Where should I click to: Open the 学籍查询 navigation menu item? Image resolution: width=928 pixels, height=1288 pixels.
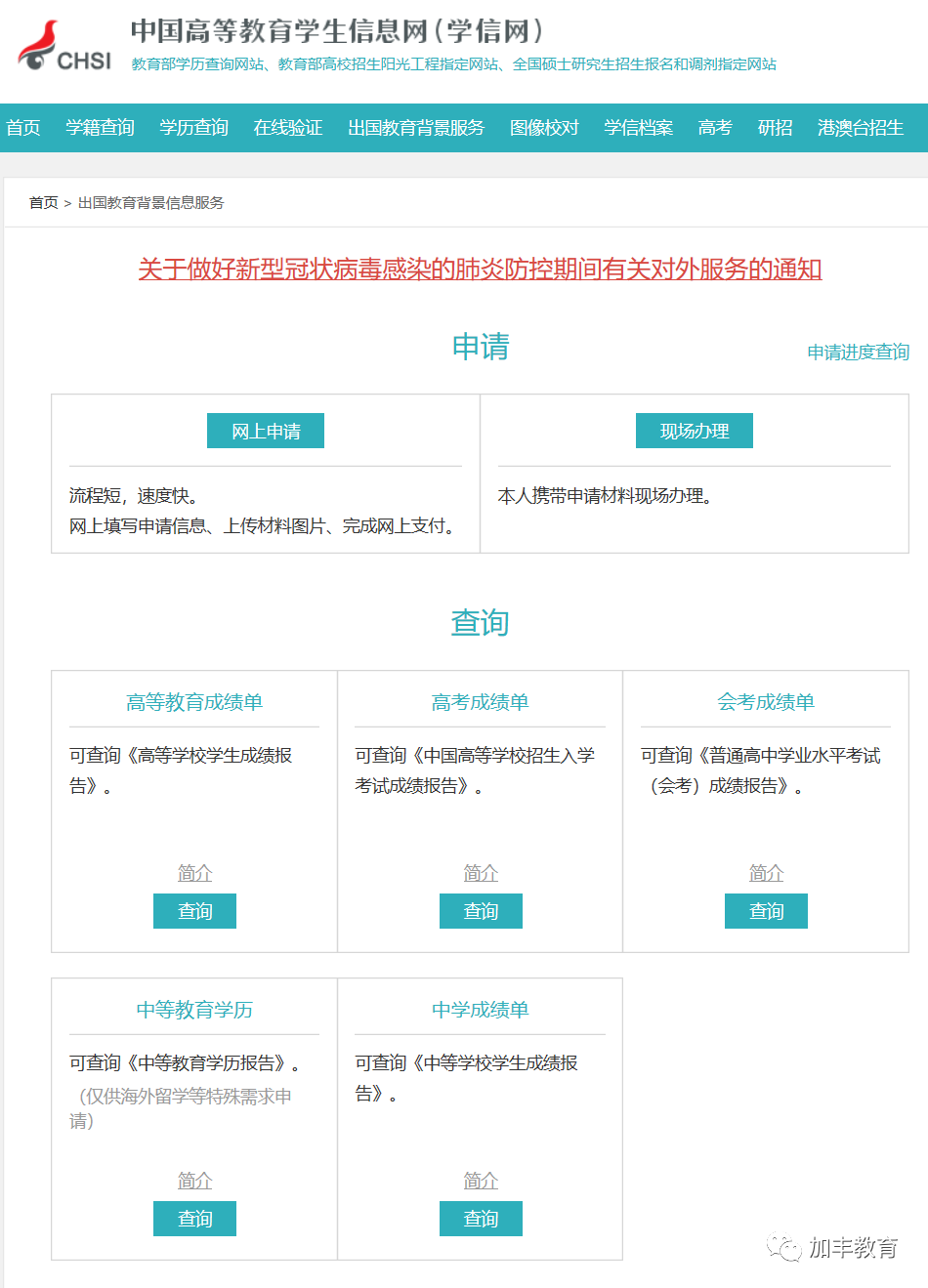(102, 127)
